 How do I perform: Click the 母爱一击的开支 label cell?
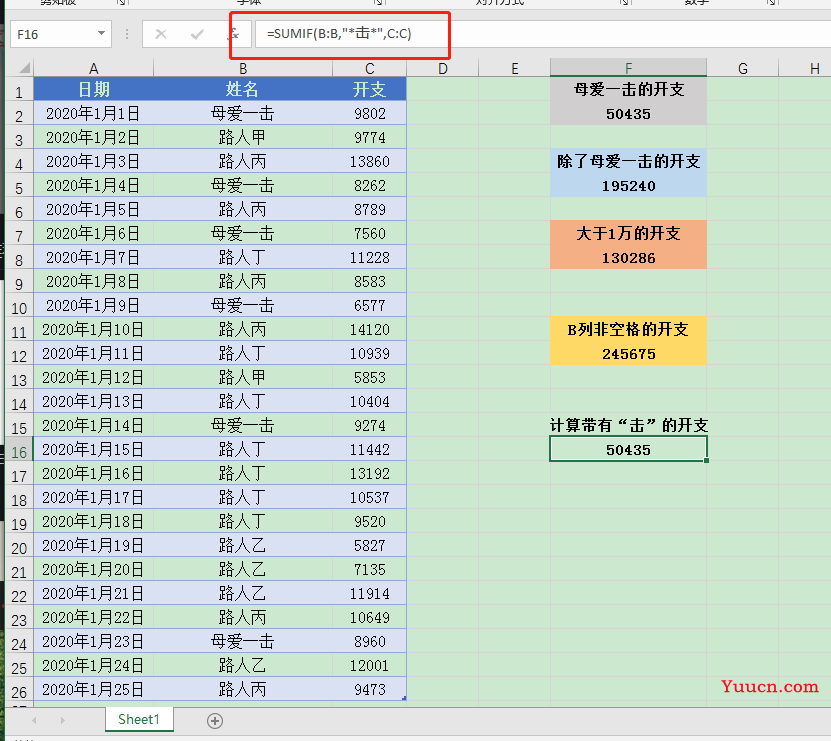click(628, 89)
